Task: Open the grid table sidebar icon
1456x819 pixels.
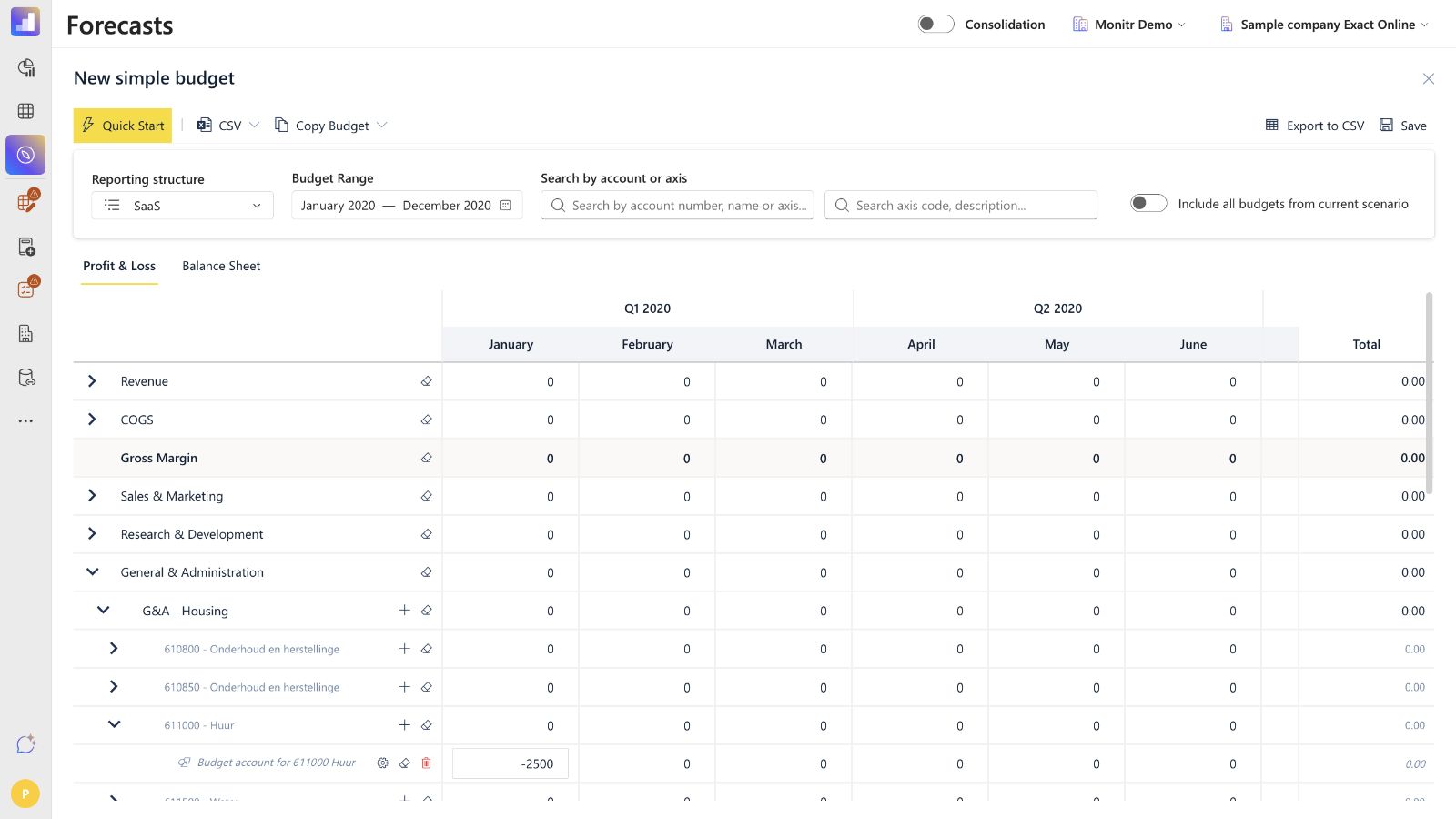Action: tap(25, 111)
